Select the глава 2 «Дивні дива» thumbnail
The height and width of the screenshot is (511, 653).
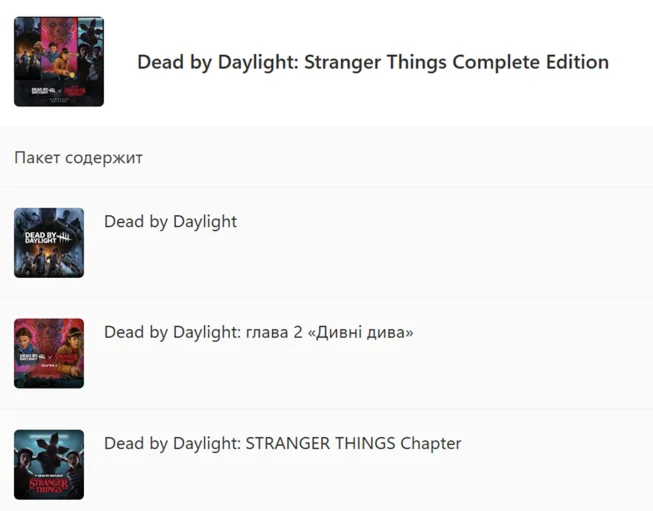(49, 353)
